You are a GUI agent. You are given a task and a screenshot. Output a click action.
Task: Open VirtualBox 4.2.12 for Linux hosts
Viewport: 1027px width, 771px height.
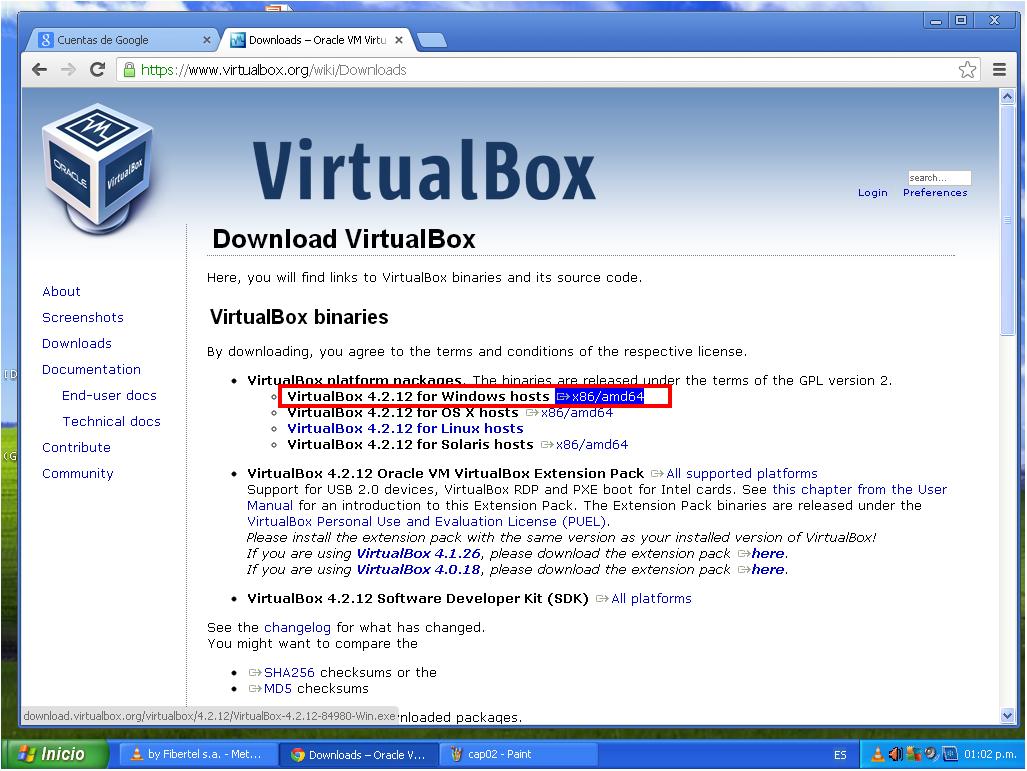405,428
